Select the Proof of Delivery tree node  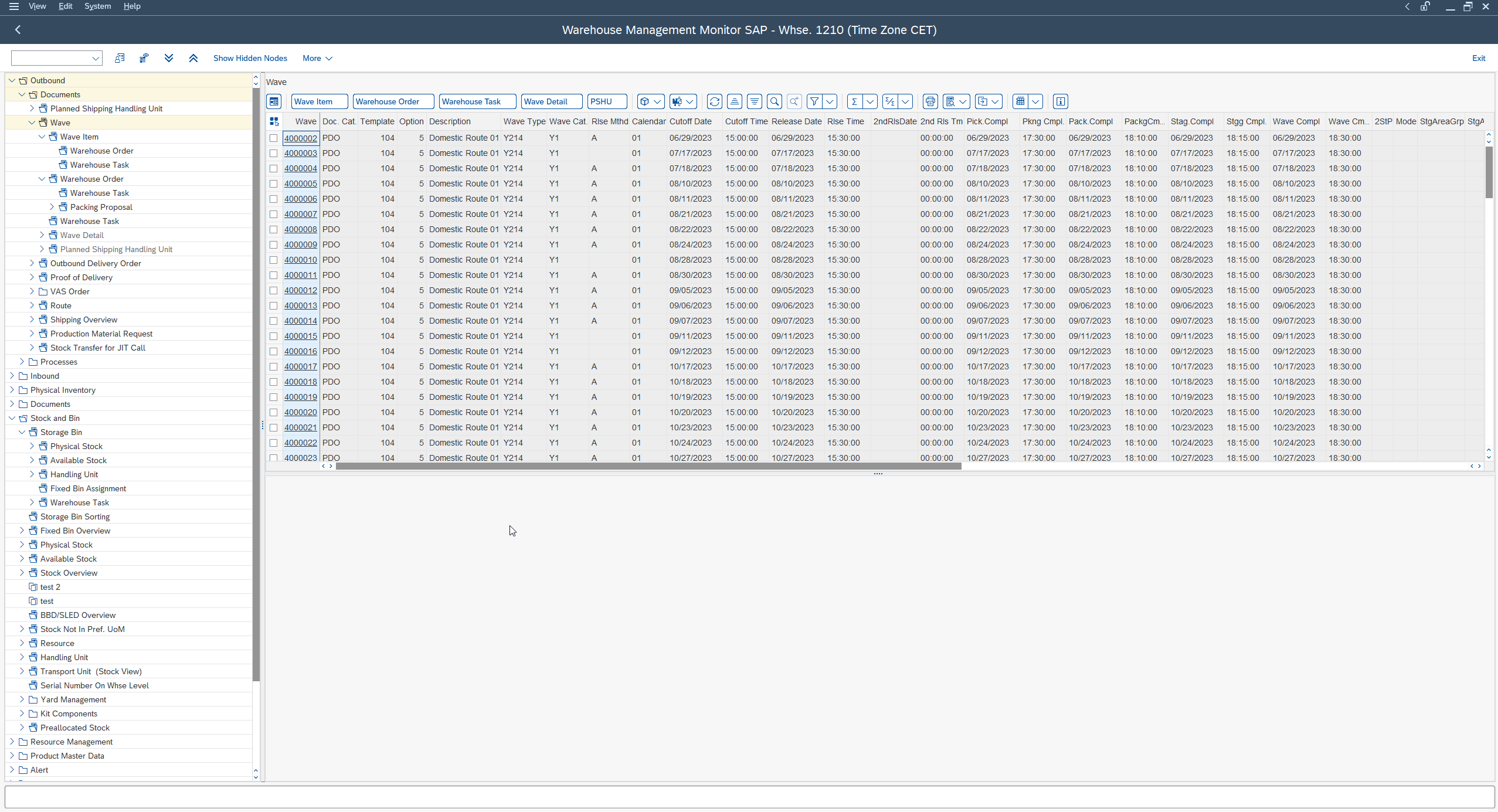81,277
